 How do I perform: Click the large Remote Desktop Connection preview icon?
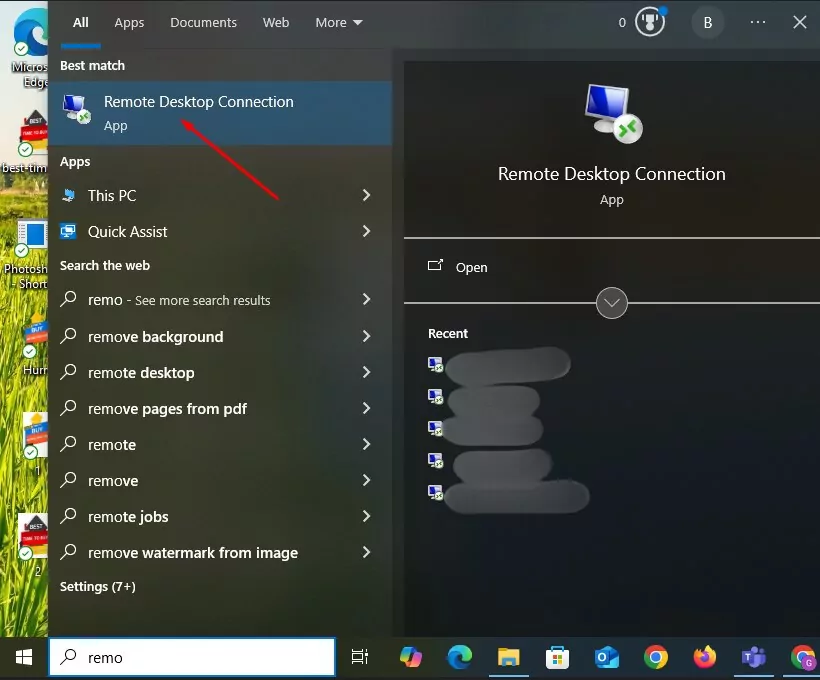(x=613, y=113)
